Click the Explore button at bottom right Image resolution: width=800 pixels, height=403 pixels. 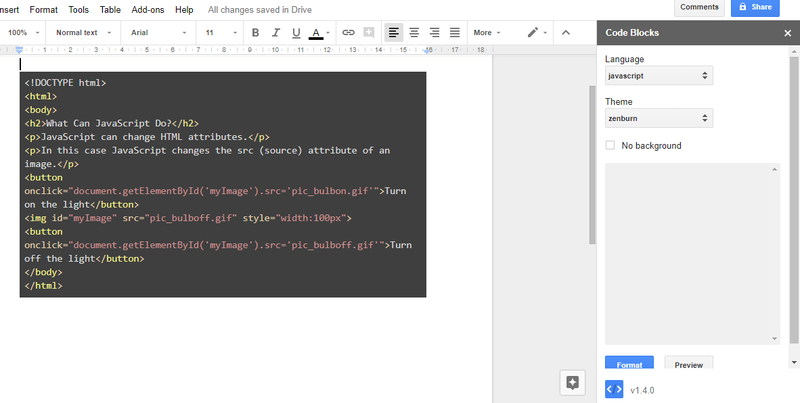click(x=572, y=383)
